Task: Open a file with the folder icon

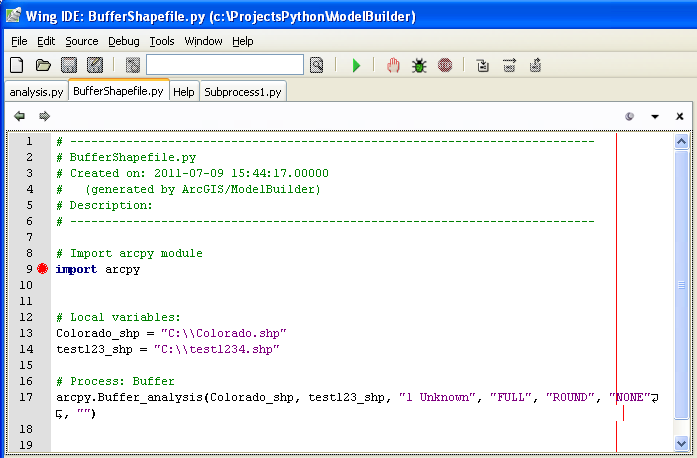Action: [x=43, y=65]
